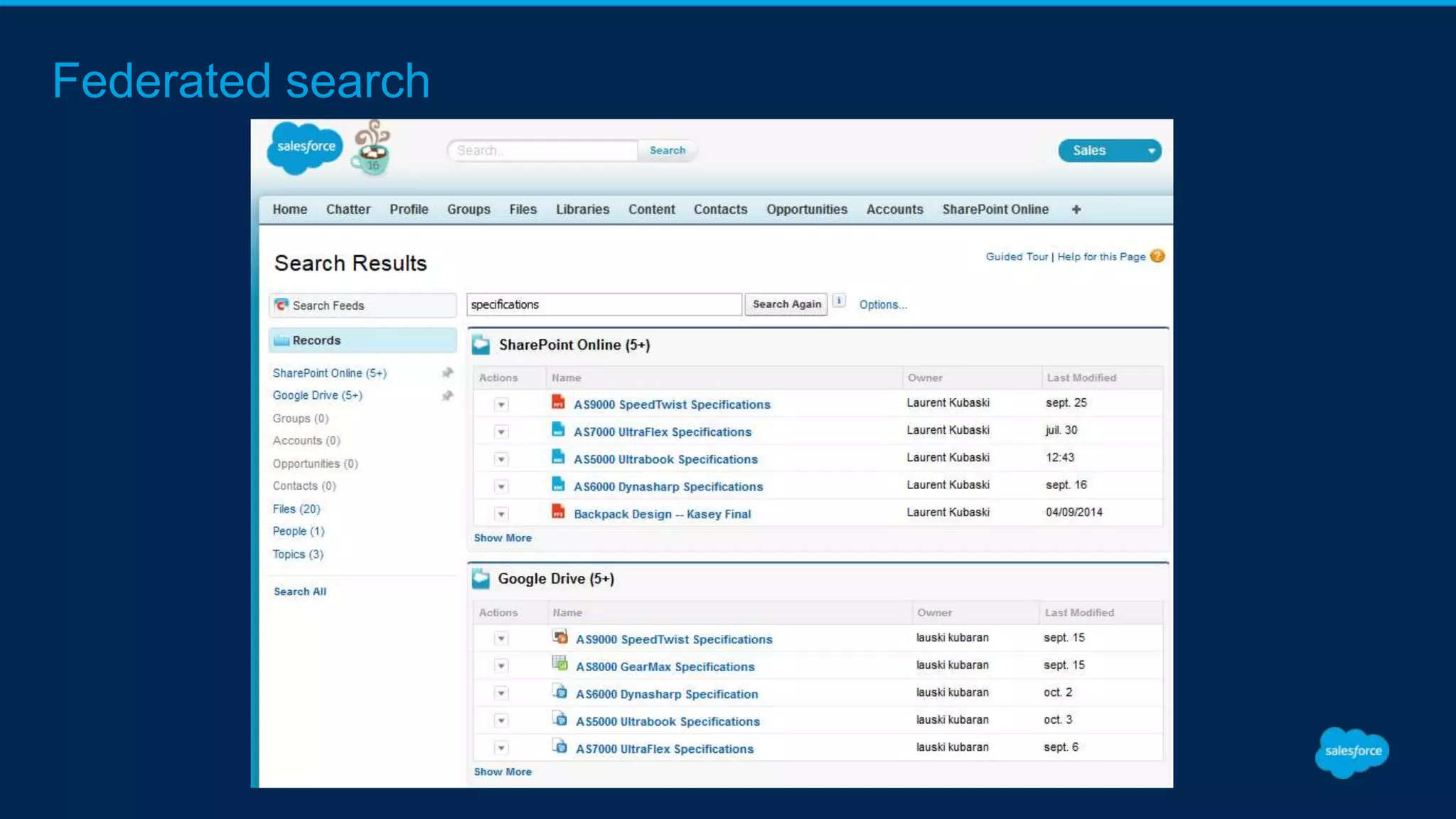1456x819 pixels.
Task: Click file icon of Google Drive AS9000 SpeedTwist
Action: pos(560,637)
